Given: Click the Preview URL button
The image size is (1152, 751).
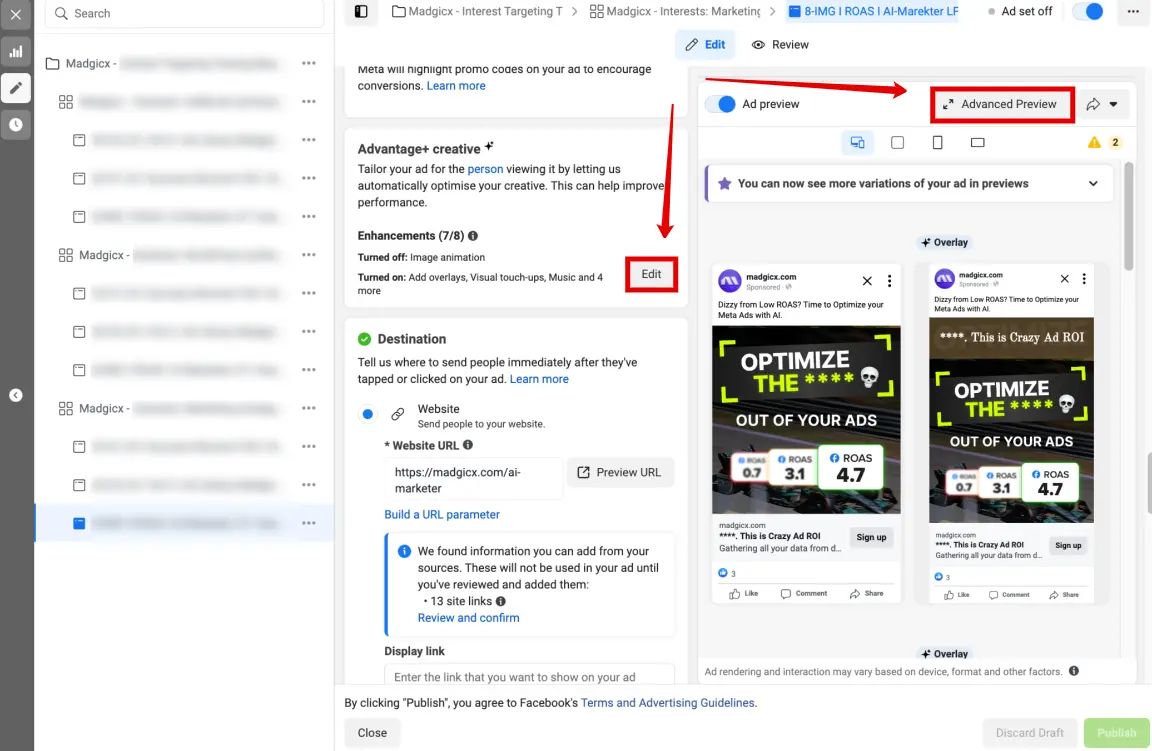Looking at the screenshot, I should click(x=619, y=472).
